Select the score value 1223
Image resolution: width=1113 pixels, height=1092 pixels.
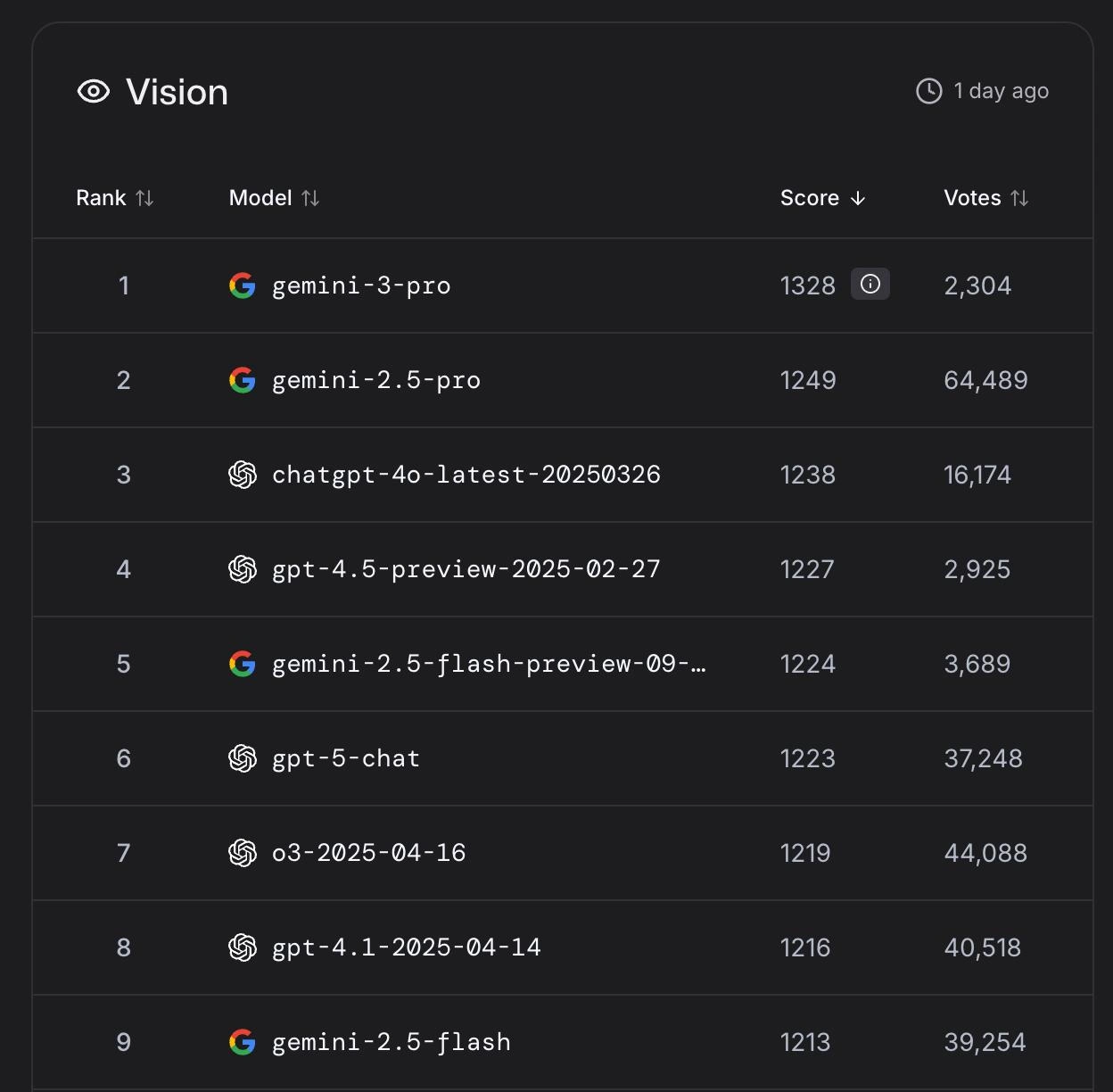808,758
